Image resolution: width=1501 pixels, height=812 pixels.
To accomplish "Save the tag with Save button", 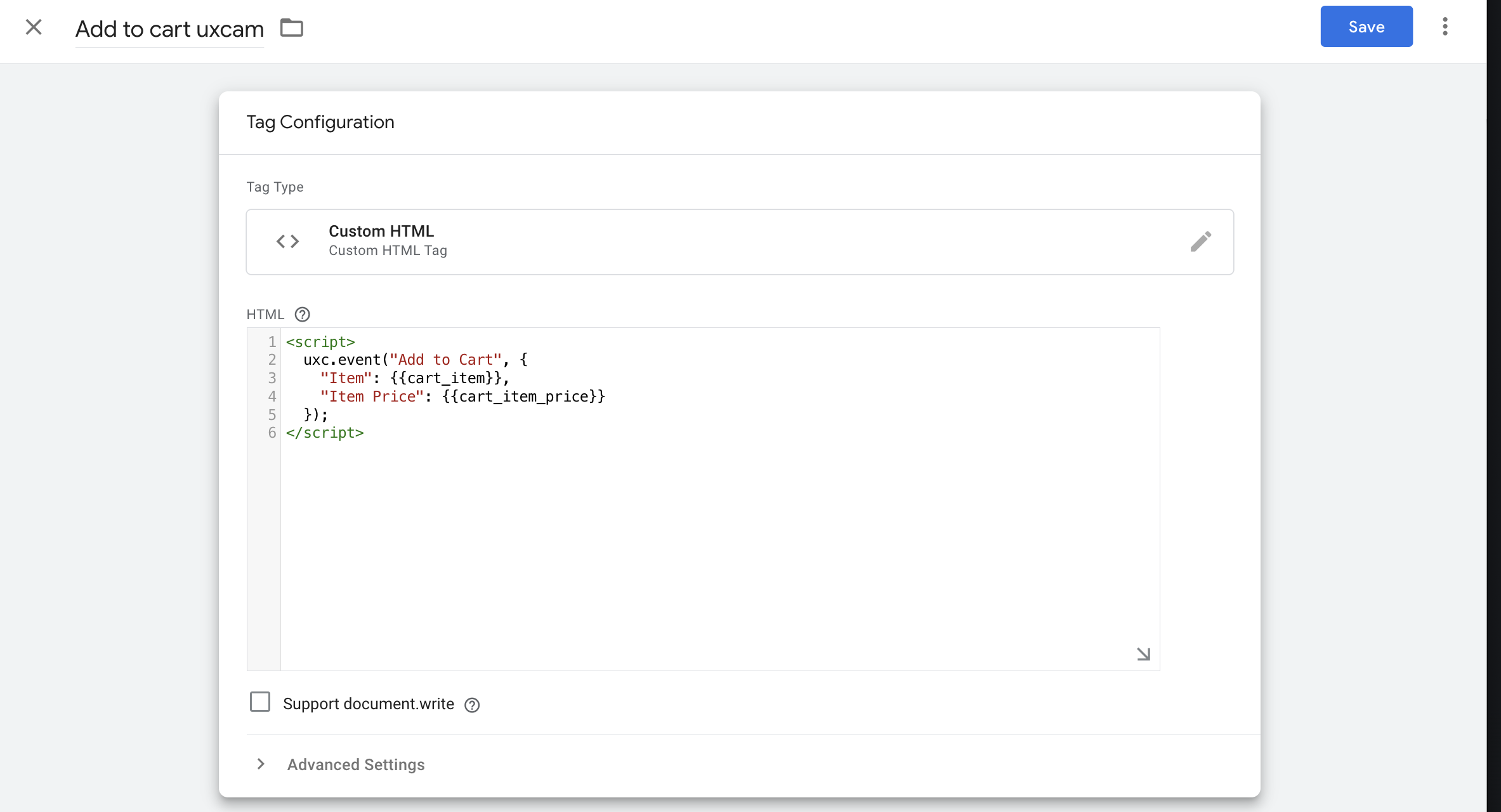I will (x=1366, y=27).
